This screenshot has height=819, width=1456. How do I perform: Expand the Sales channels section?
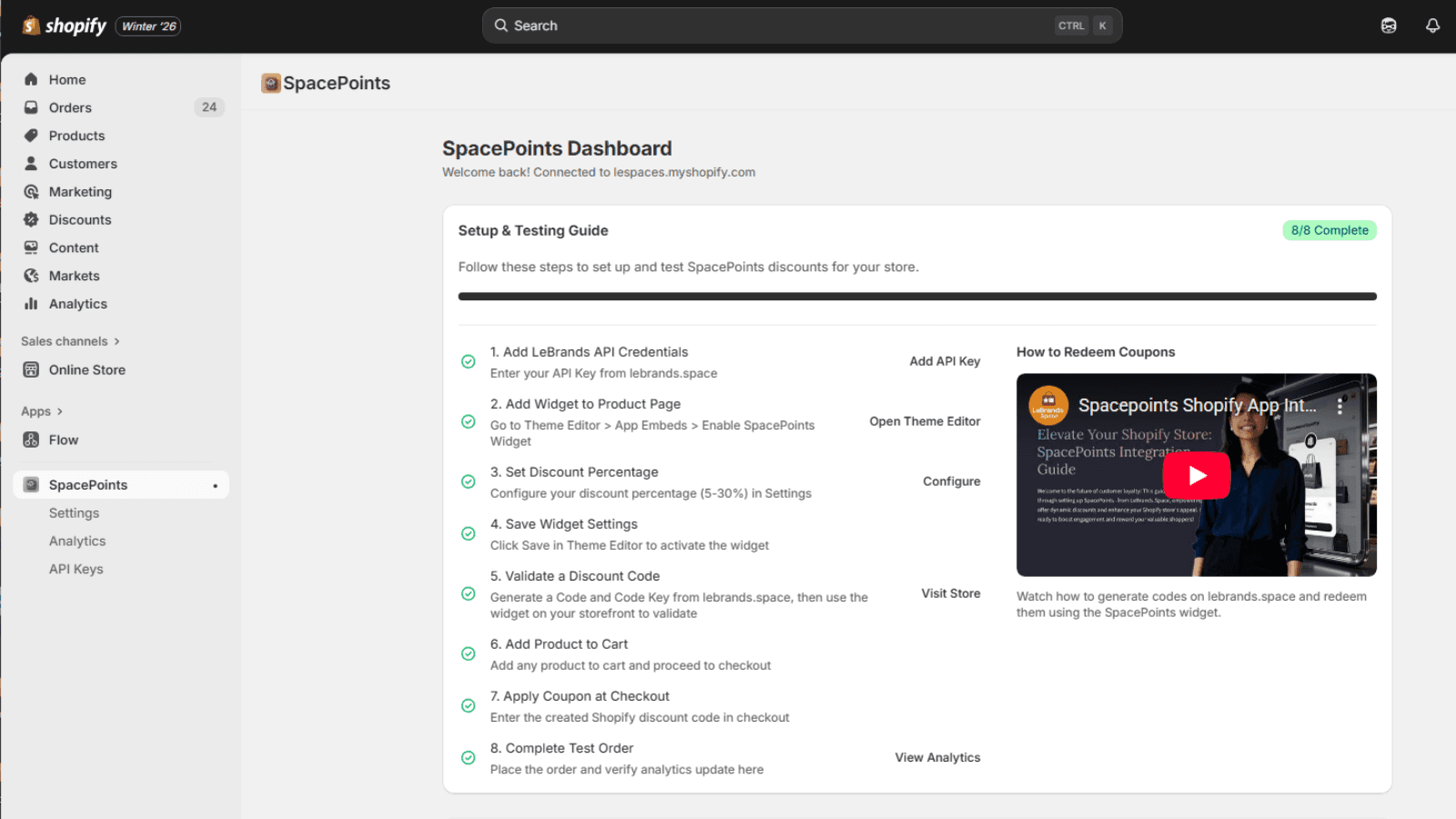[x=70, y=340]
